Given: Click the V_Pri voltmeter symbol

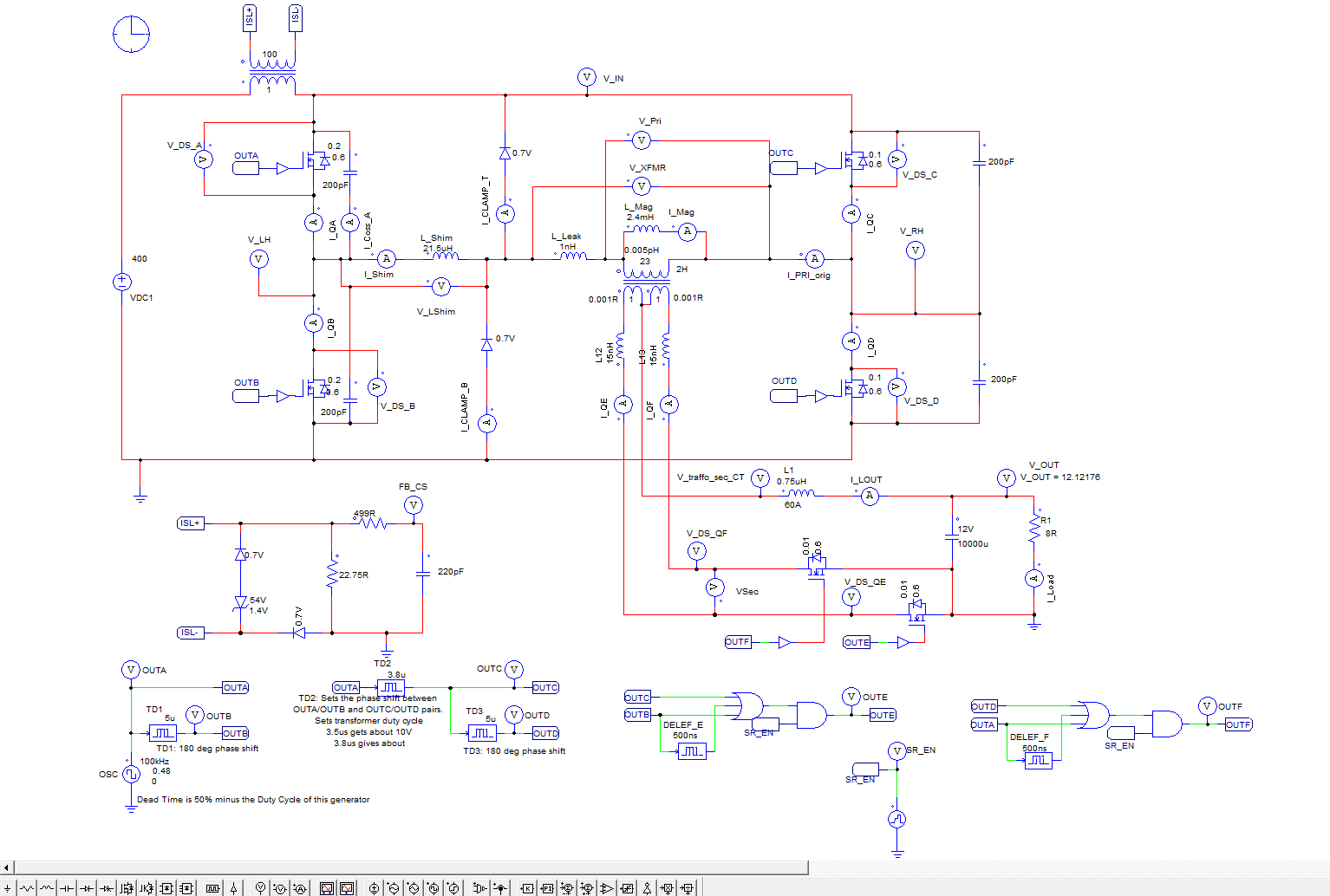Looking at the screenshot, I should click(642, 140).
